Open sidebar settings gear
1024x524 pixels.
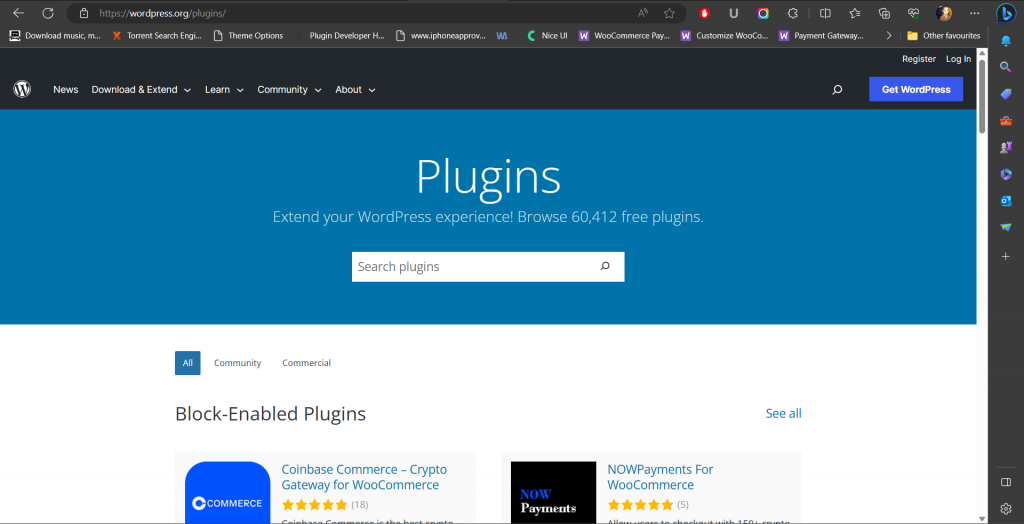click(1006, 508)
